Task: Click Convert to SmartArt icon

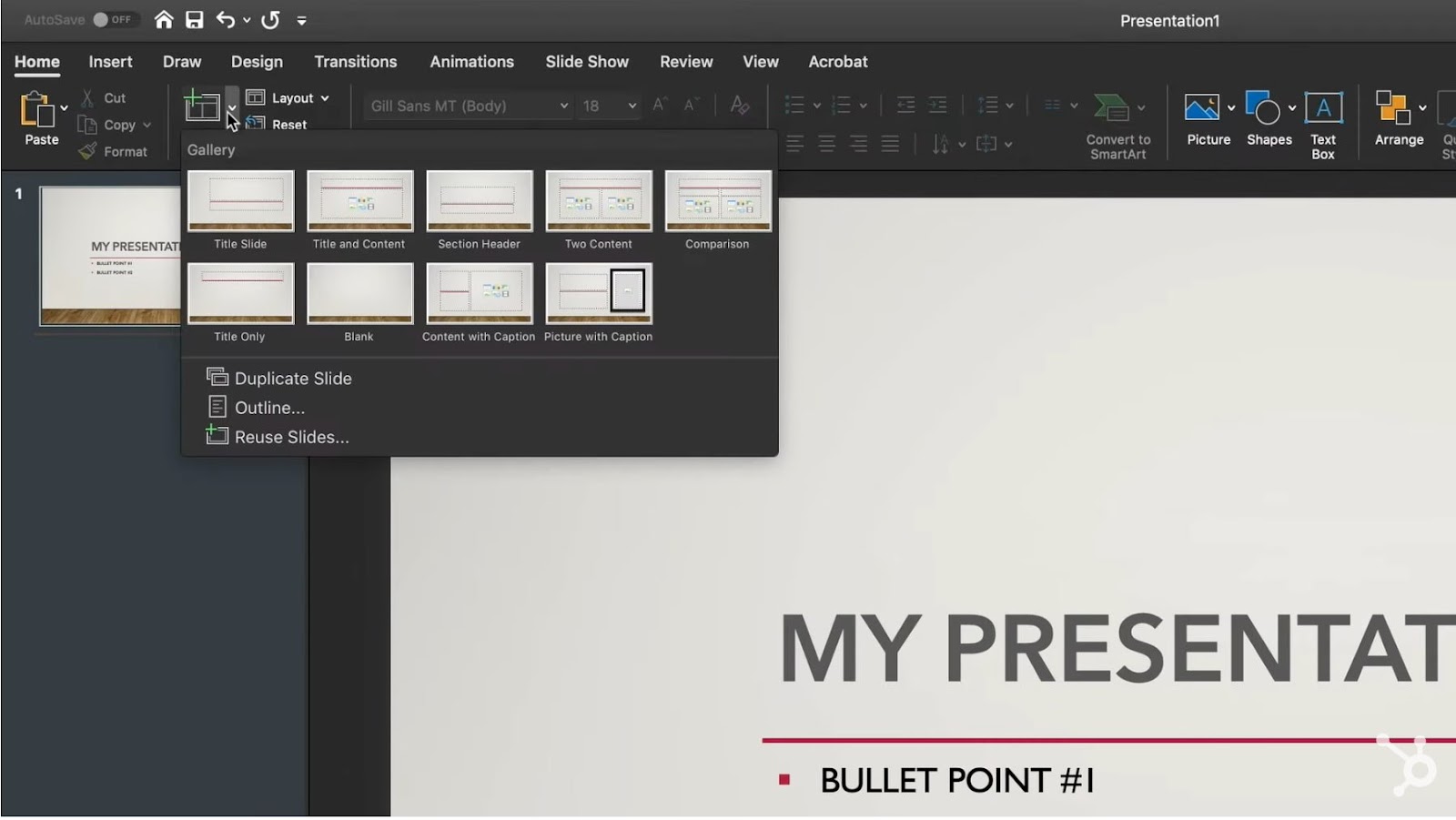Action: pyautogui.click(x=1111, y=107)
